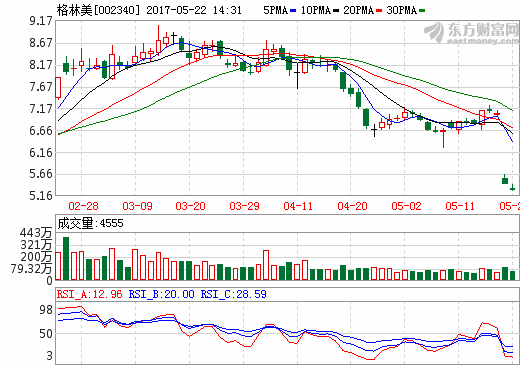Click the 50 RSI axis label

coord(46,334)
